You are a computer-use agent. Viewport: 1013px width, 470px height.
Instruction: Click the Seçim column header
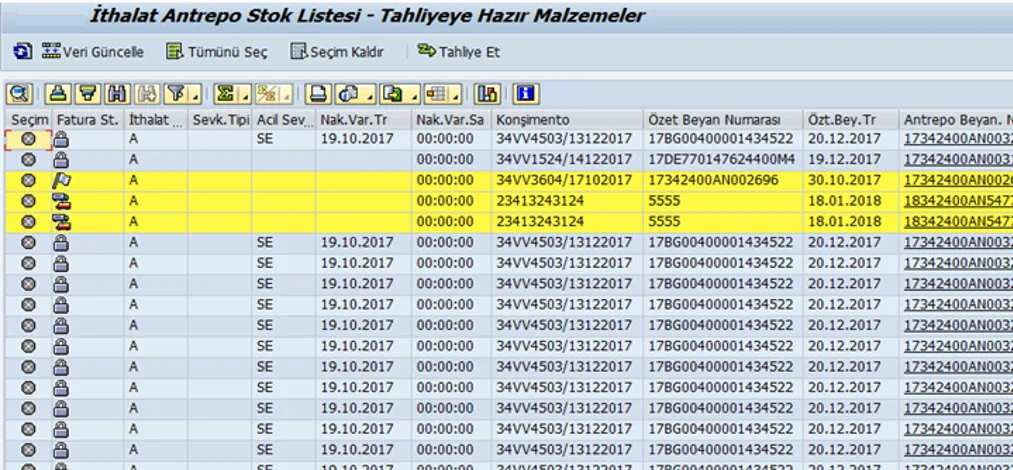tap(28, 120)
